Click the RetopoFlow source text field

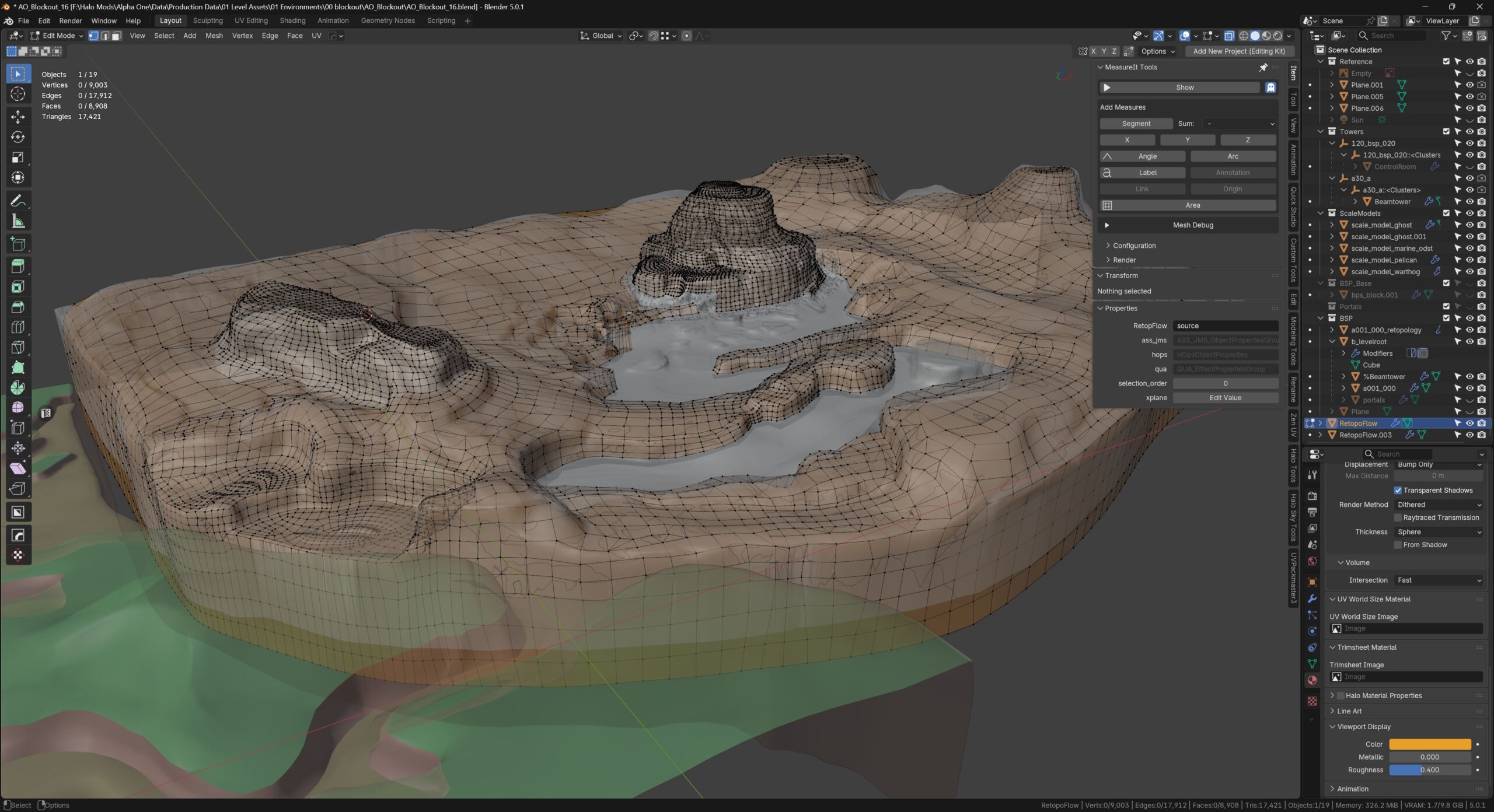click(x=1225, y=326)
